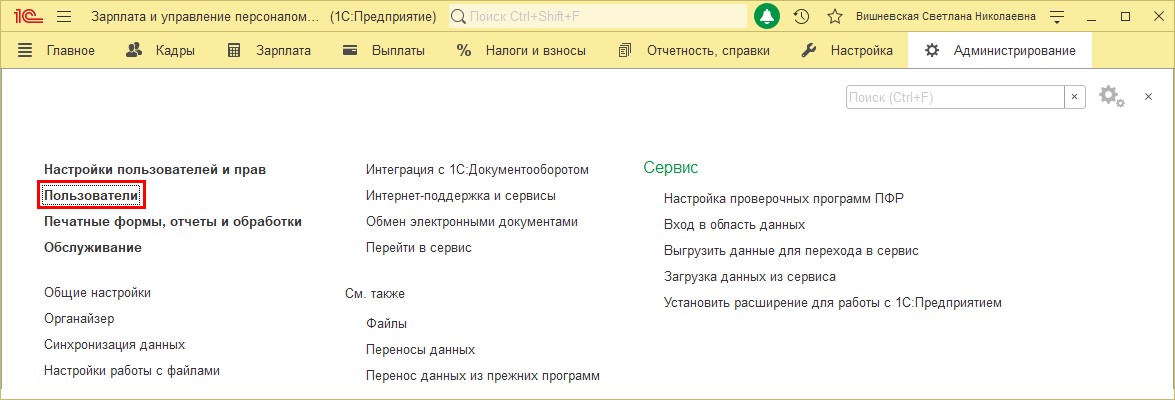The width and height of the screenshot is (1175, 400).
Task: Open Перенос данных из прежних программ
Action: click(x=483, y=375)
